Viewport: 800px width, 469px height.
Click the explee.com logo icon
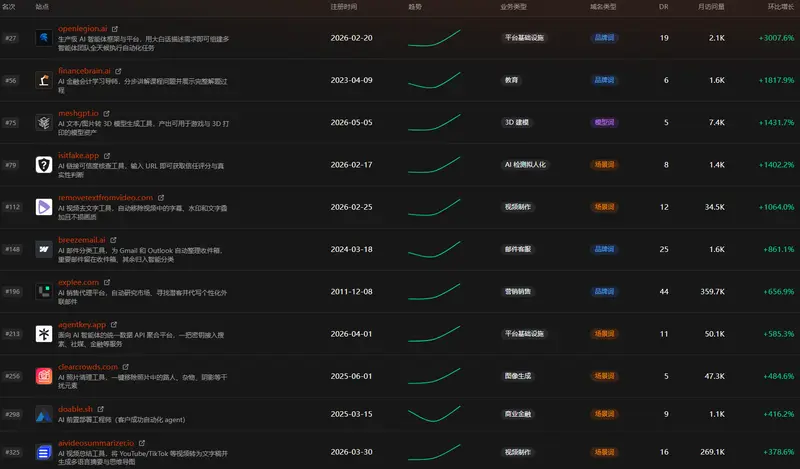[x=44, y=291]
